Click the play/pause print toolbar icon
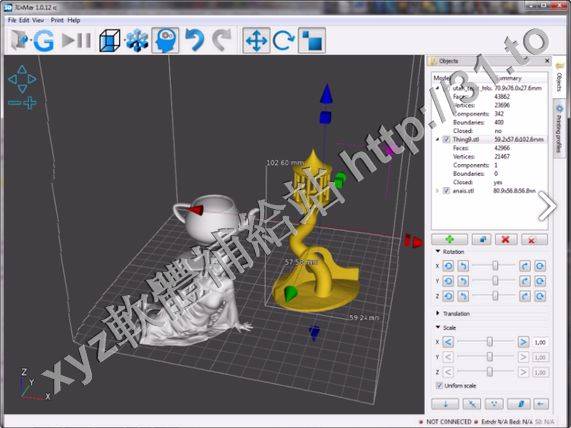The height and width of the screenshot is (428, 571). pyautogui.click(x=76, y=40)
